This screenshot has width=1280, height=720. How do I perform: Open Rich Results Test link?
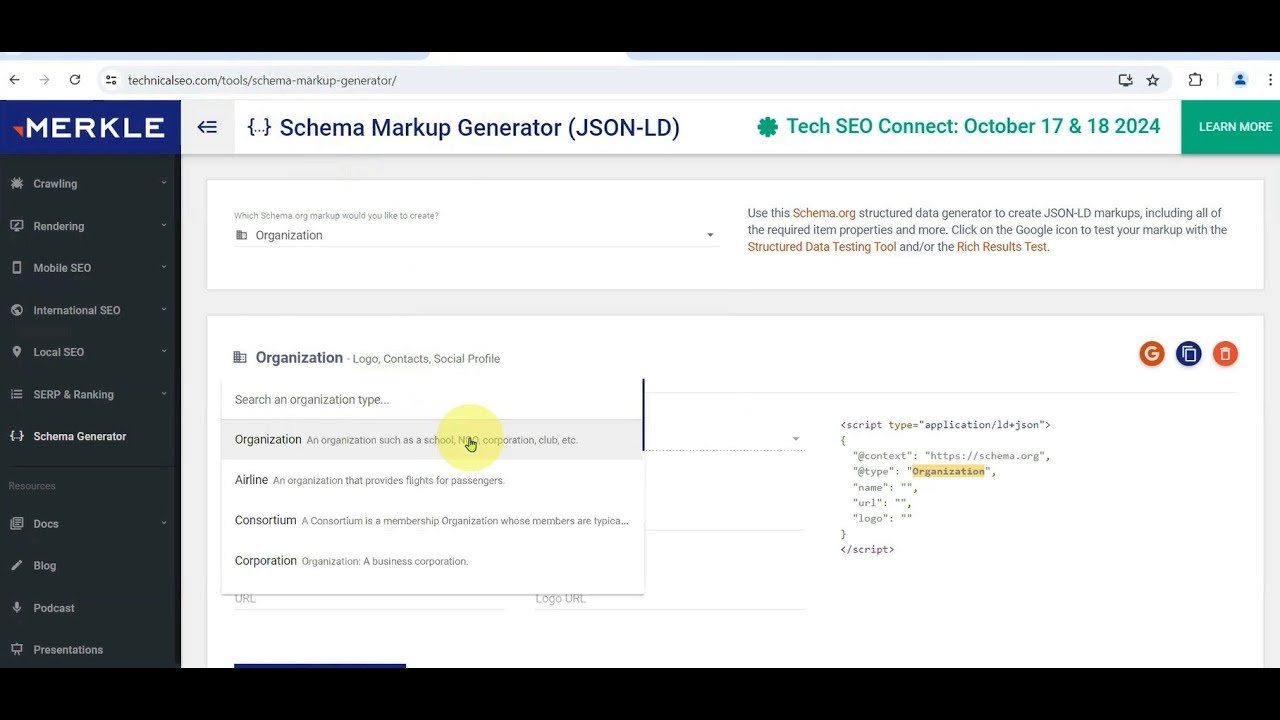click(1001, 247)
